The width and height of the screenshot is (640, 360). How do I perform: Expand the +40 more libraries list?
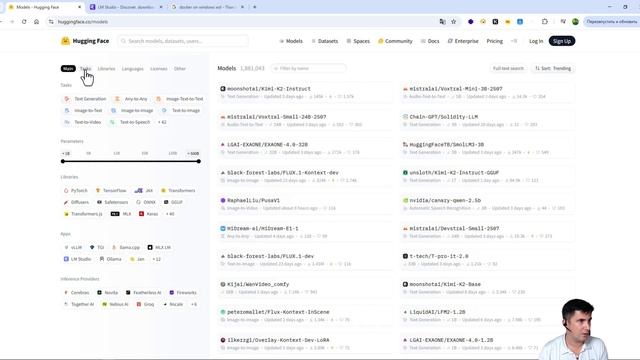click(170, 214)
